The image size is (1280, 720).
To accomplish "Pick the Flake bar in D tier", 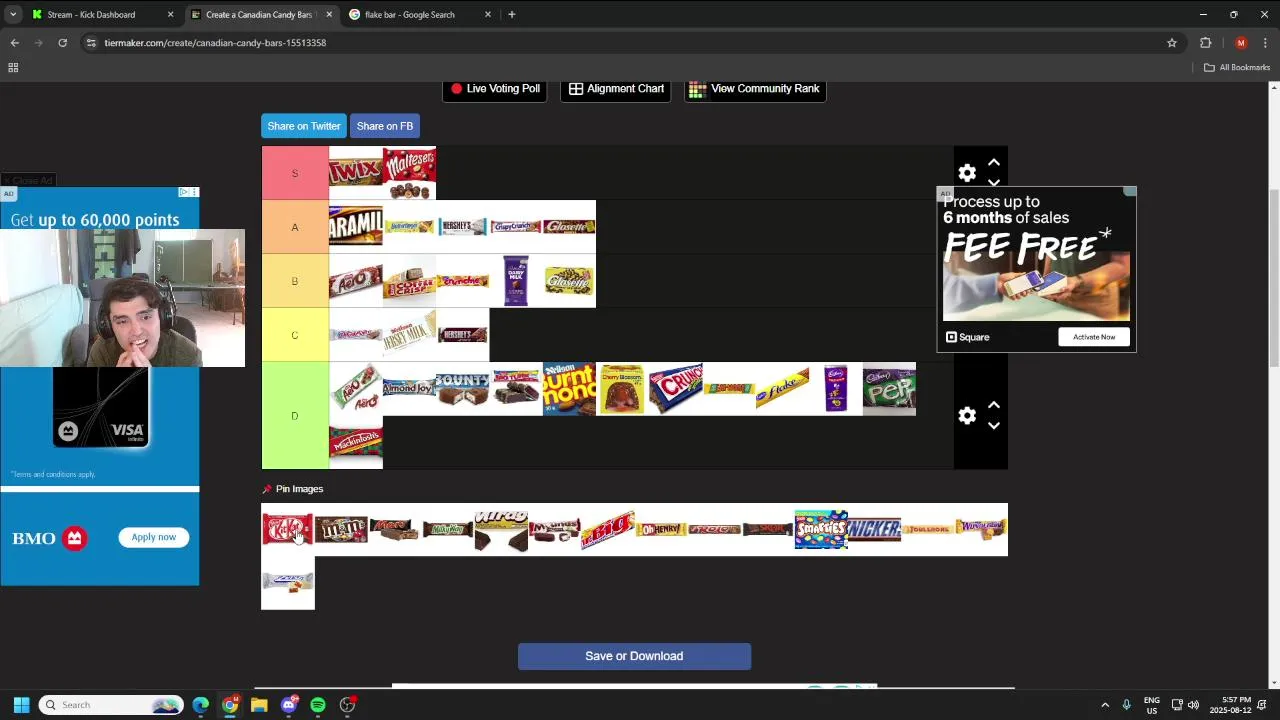I will 782,389.
